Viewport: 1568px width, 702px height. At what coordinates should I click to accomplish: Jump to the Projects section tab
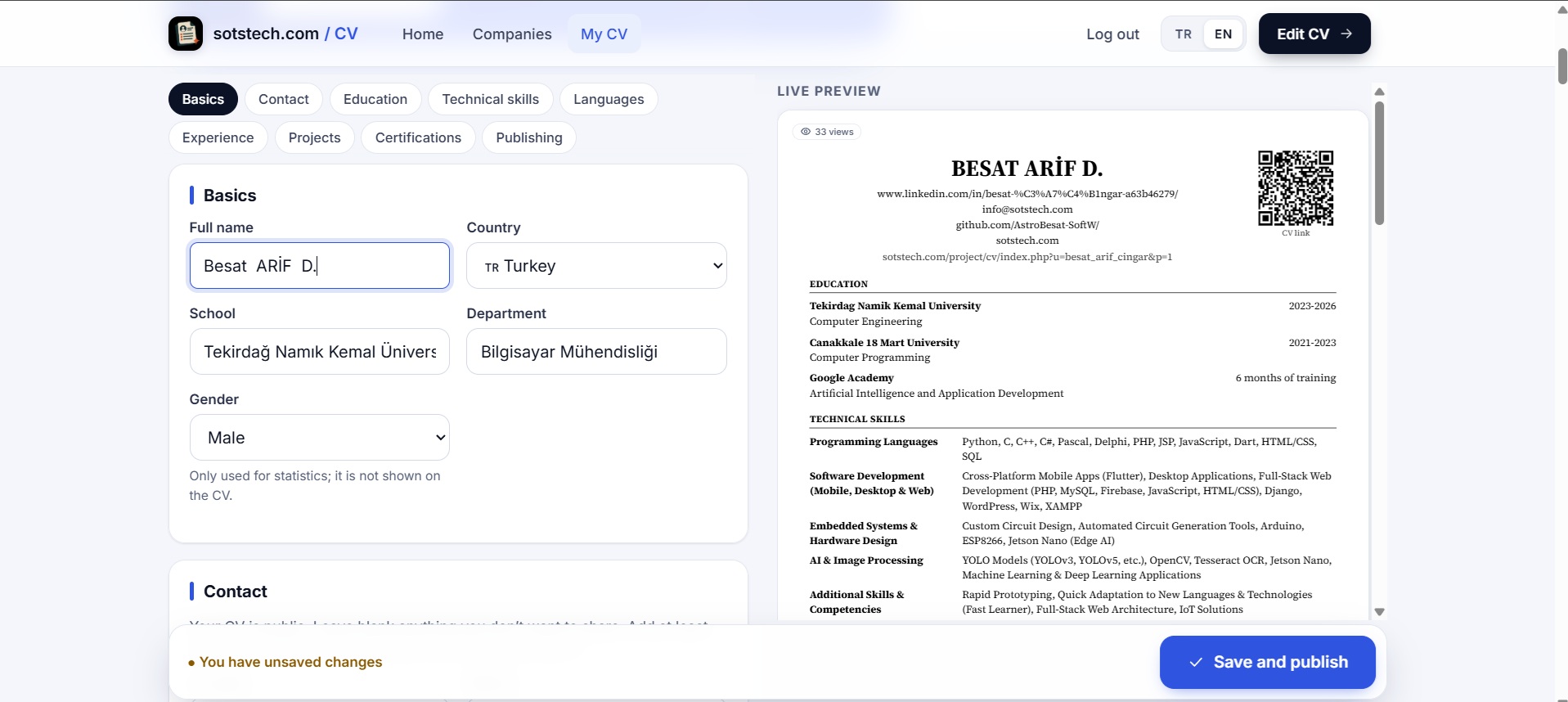coord(315,137)
